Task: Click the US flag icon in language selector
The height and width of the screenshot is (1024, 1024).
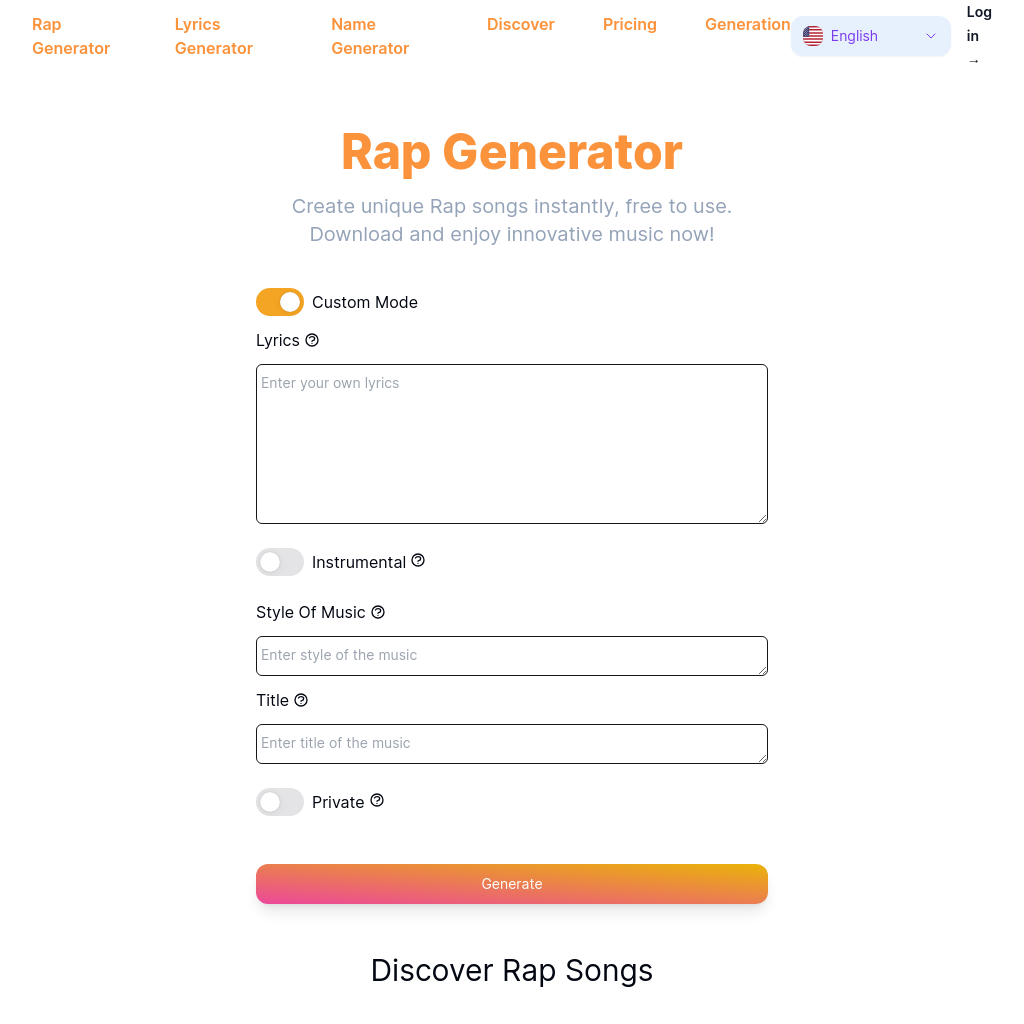Action: coord(812,35)
